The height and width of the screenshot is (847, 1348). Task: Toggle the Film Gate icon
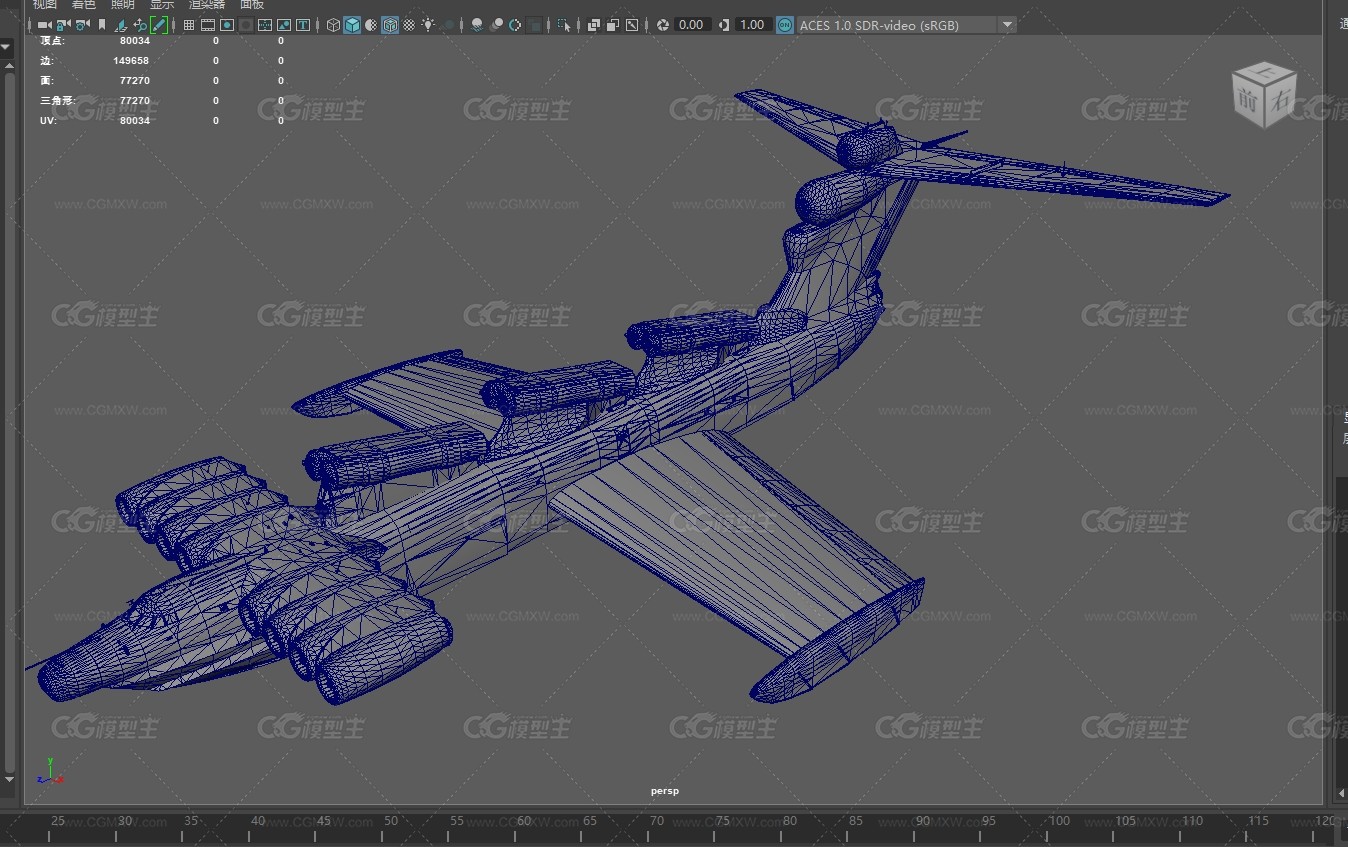[x=208, y=25]
